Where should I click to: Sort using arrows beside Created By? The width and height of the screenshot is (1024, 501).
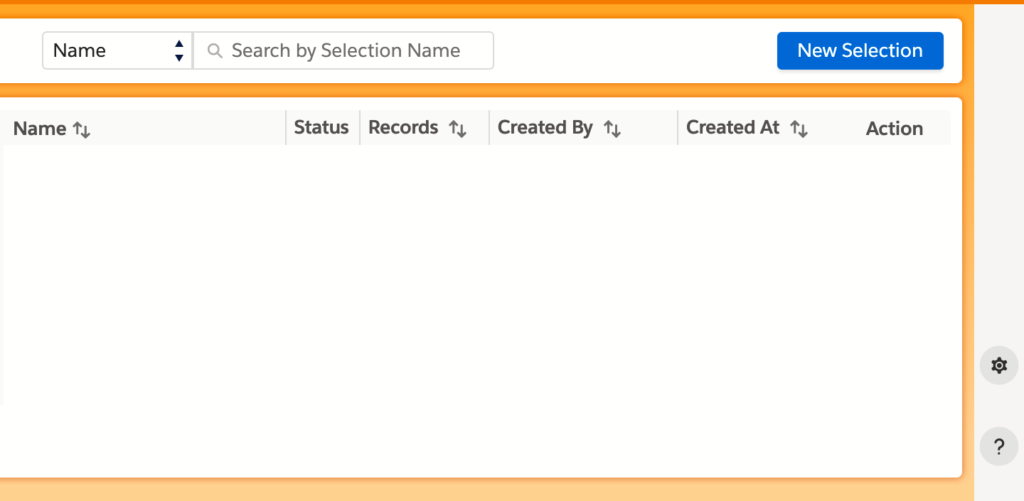click(612, 128)
